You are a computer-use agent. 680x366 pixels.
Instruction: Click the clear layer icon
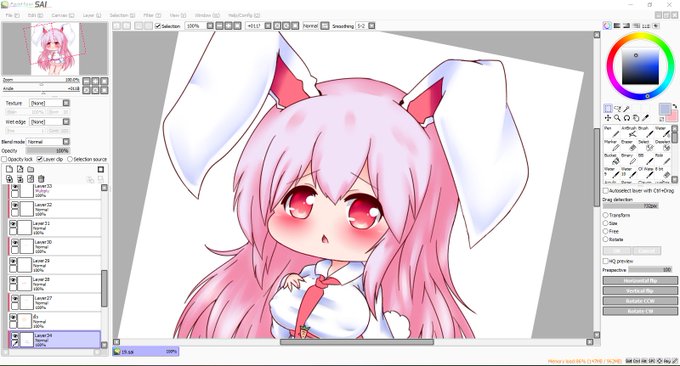[30, 179]
